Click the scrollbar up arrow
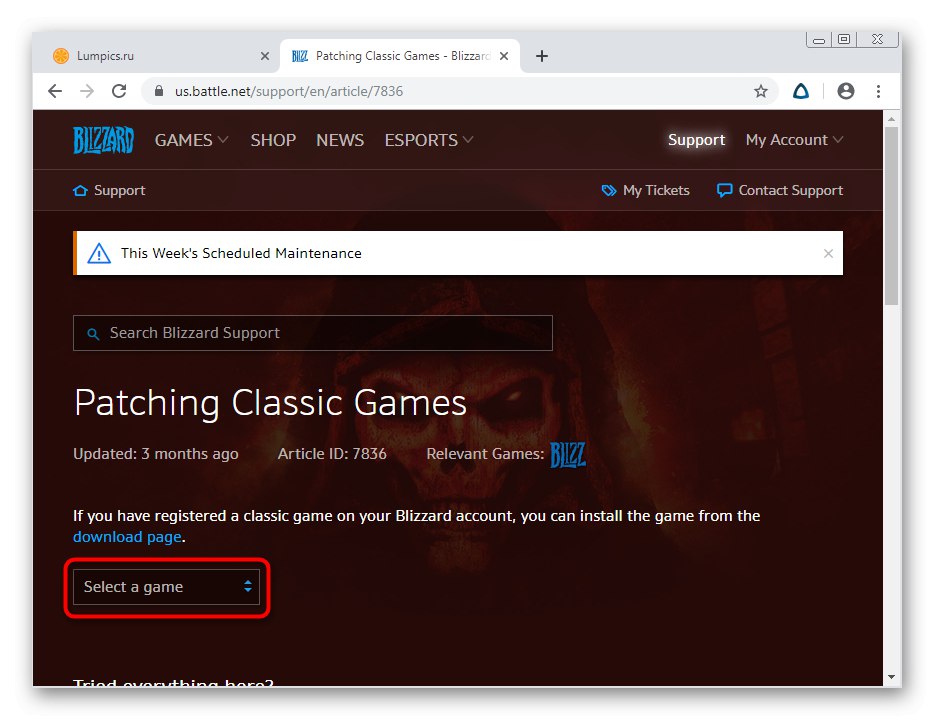The width and height of the screenshot is (934, 720). (x=891, y=119)
